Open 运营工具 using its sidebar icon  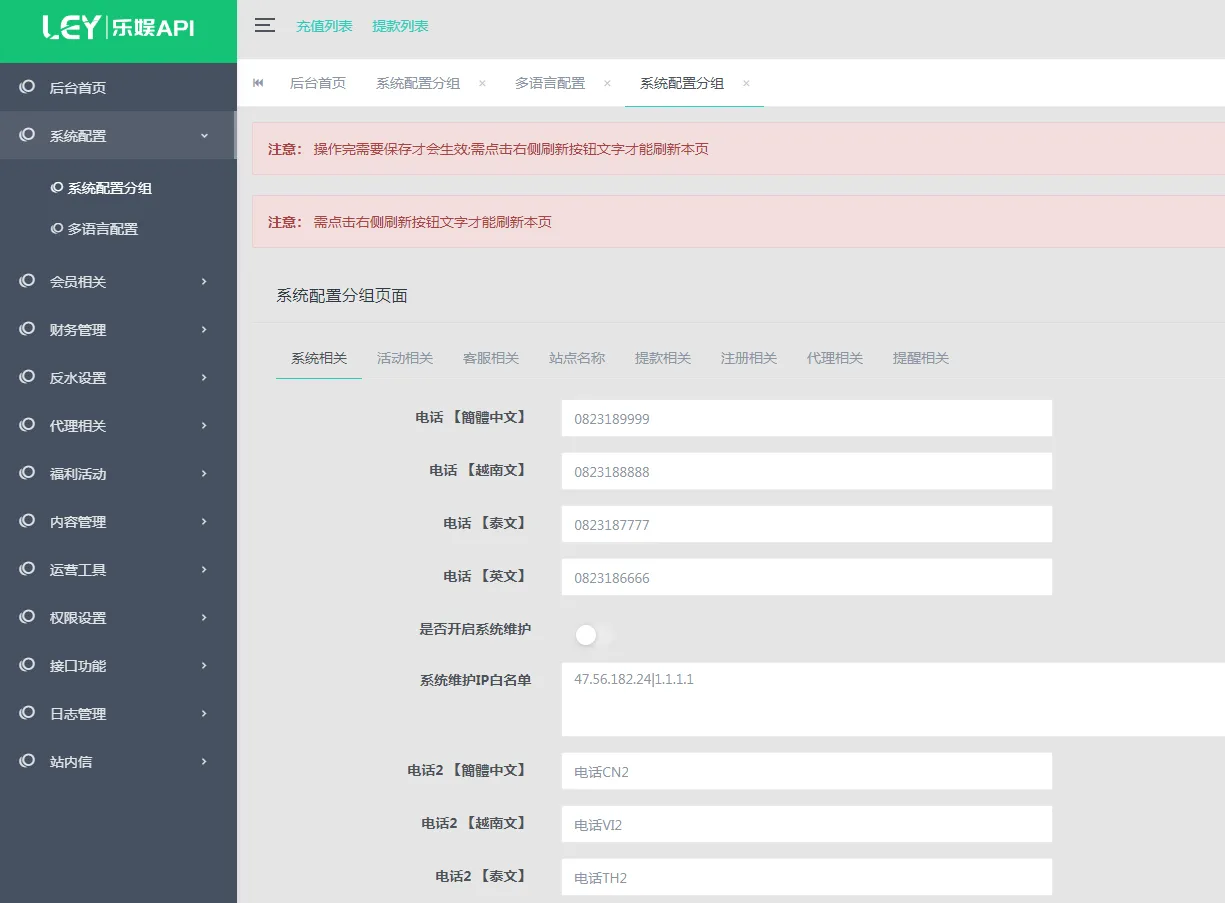pyautogui.click(x=27, y=569)
